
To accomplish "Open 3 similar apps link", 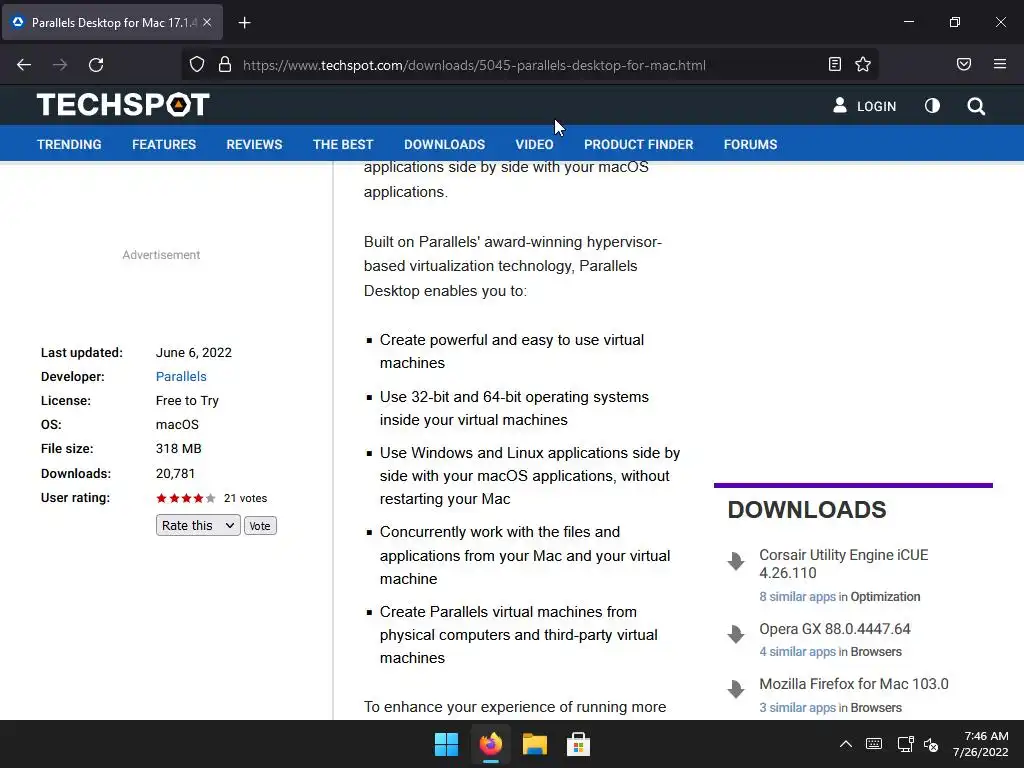I will click(x=797, y=707).
